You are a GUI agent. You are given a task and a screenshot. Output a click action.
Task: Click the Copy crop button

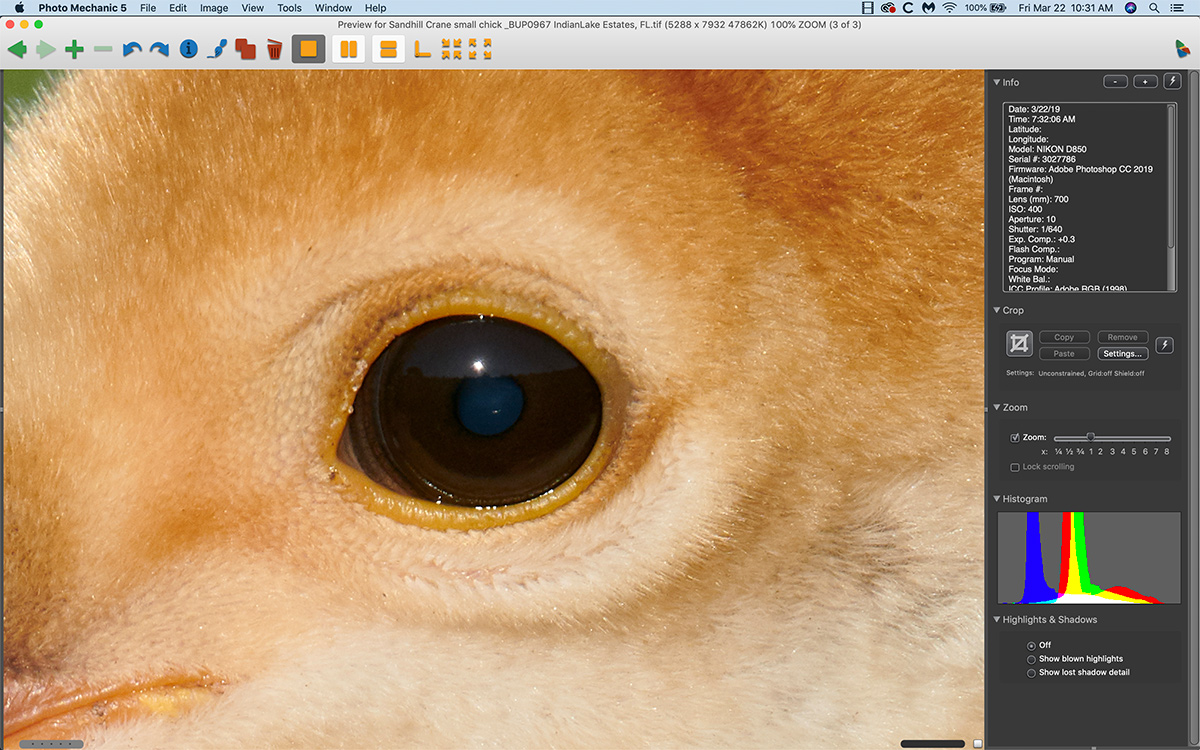pyautogui.click(x=1064, y=338)
